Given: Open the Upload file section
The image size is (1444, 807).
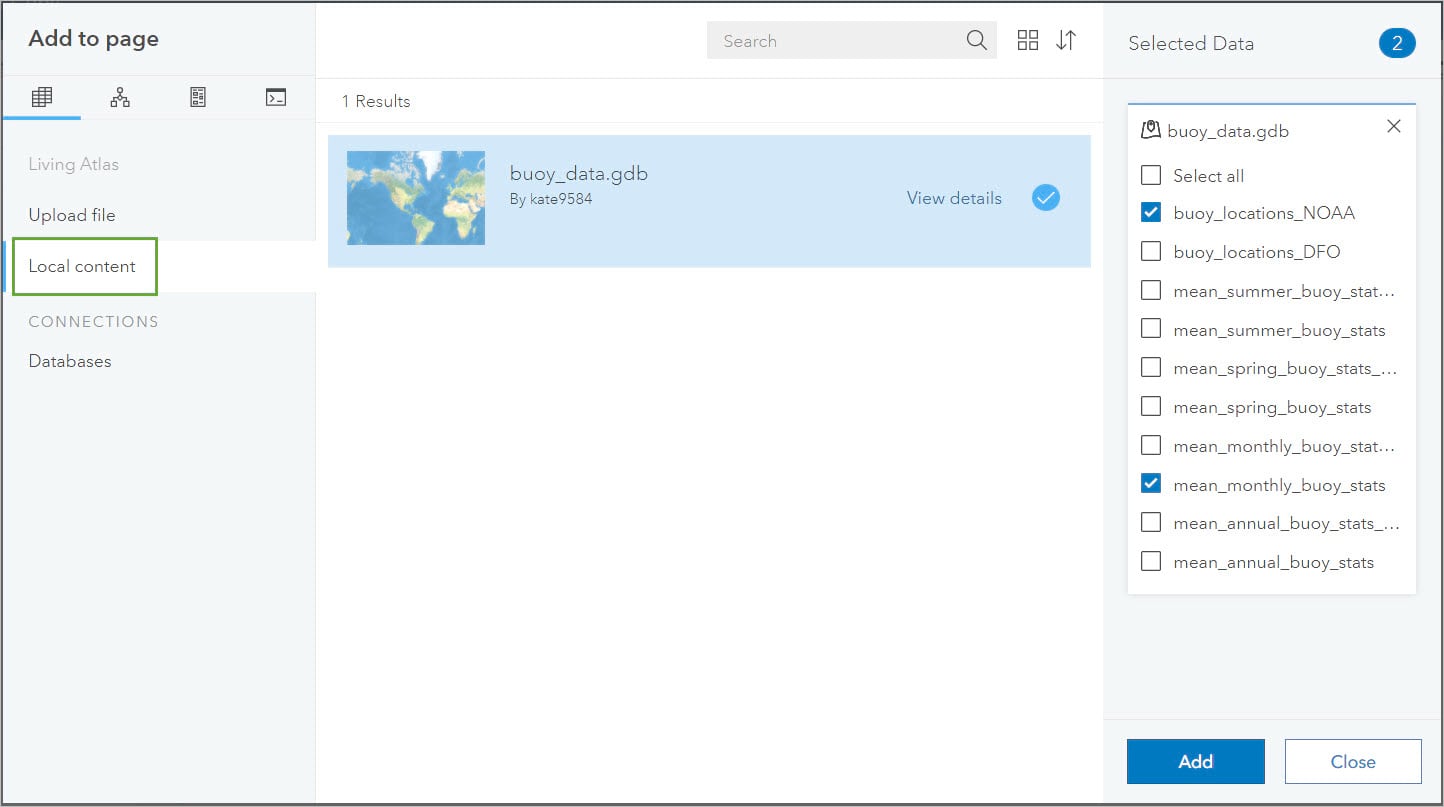Looking at the screenshot, I should [72, 214].
